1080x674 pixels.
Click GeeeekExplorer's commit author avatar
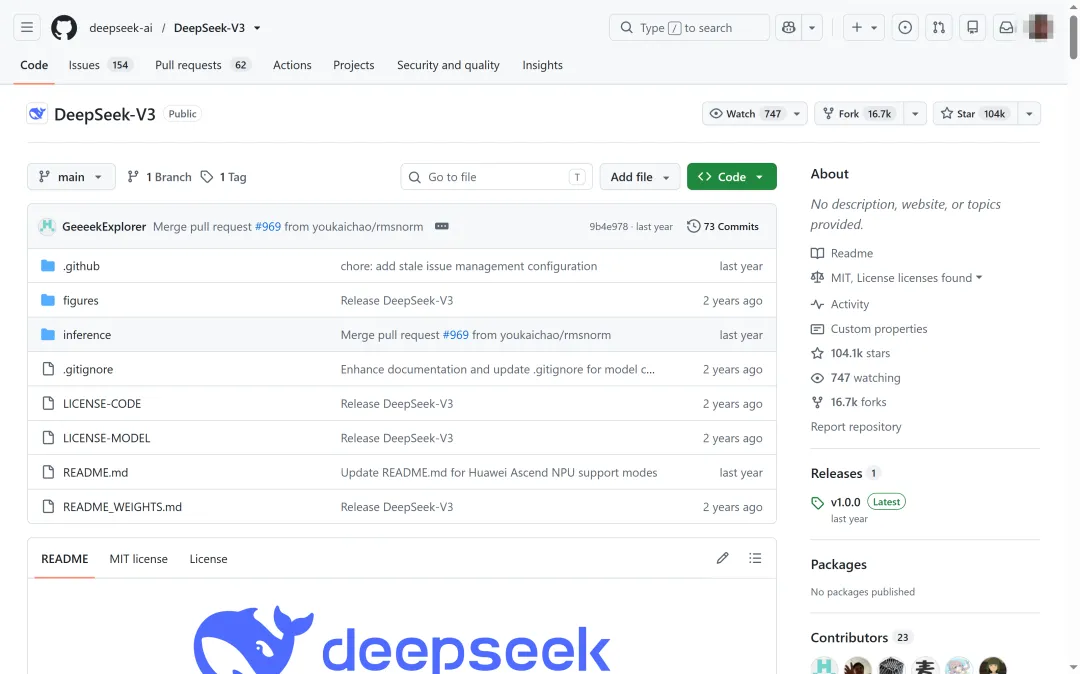(x=47, y=227)
